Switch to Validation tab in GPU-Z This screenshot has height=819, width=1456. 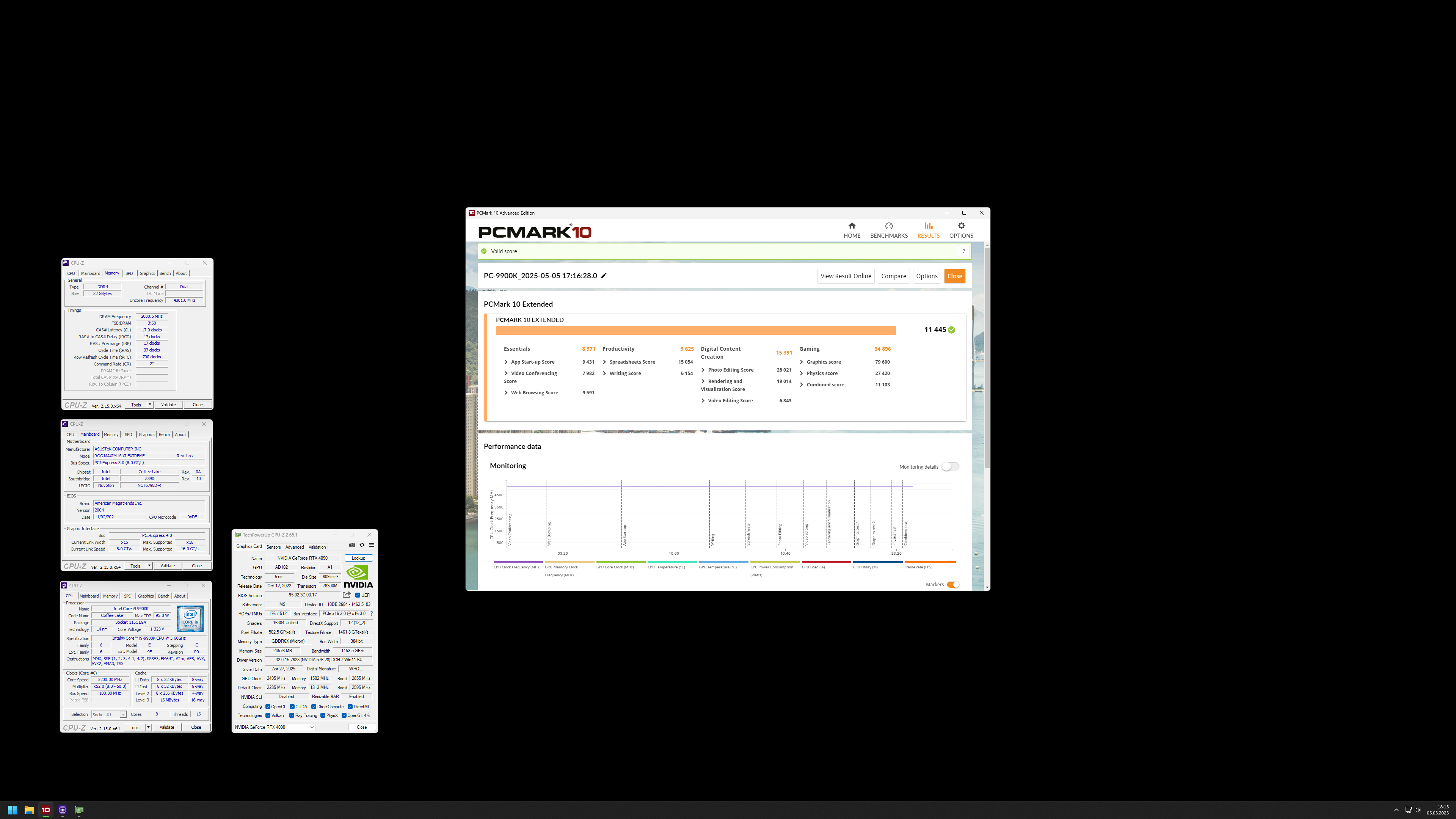pyautogui.click(x=317, y=547)
